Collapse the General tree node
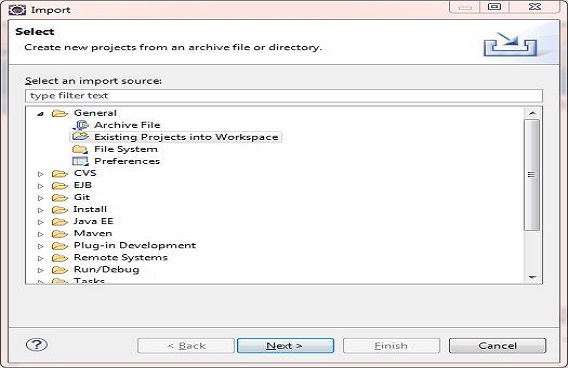This screenshot has height=368, width=568. tap(41, 114)
